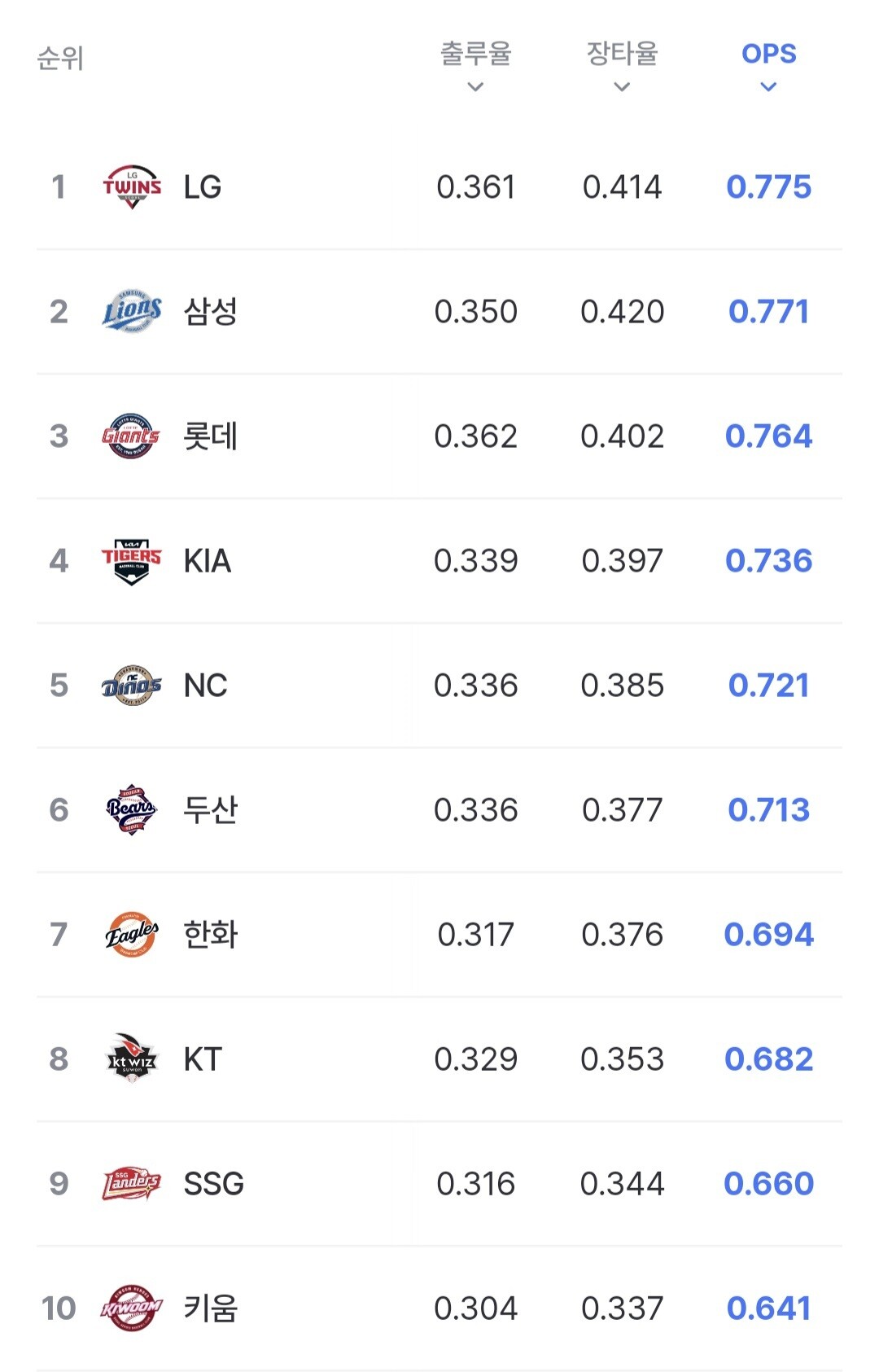Select the KIA Tigers logo
Viewport: 879px width, 1372px height.
131,561
